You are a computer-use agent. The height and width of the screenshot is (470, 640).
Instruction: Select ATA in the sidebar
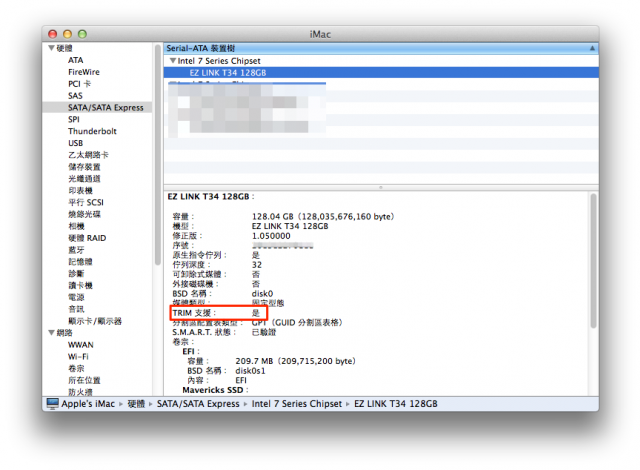pos(76,60)
